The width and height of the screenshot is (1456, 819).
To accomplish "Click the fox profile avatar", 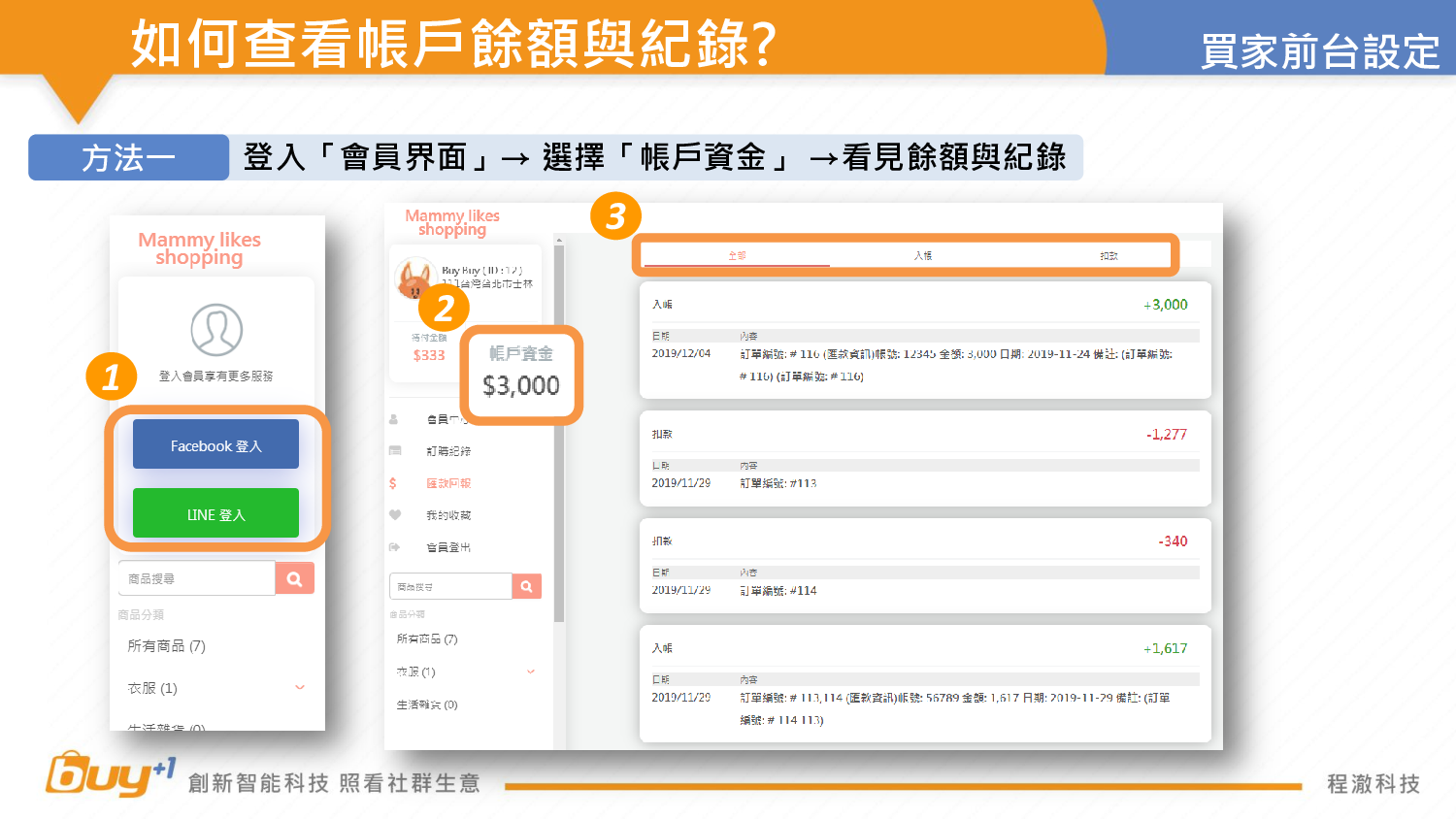I will (414, 278).
